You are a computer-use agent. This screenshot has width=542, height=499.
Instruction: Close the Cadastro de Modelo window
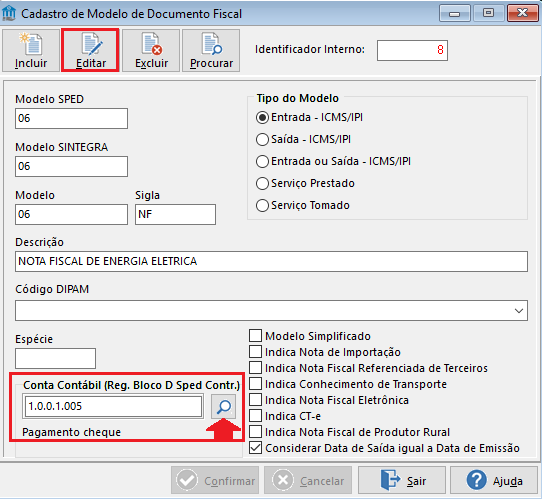coord(522,13)
